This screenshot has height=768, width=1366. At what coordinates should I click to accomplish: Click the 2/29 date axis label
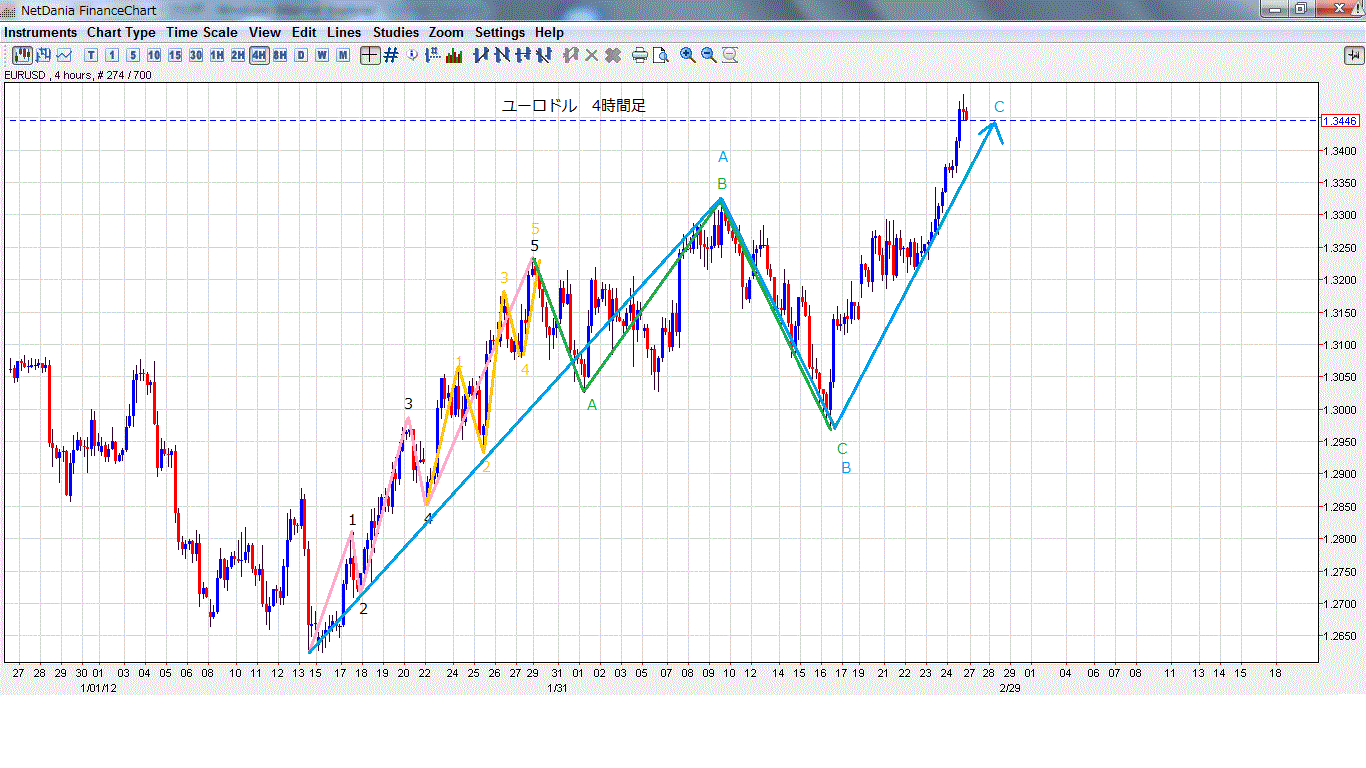(x=1010, y=688)
